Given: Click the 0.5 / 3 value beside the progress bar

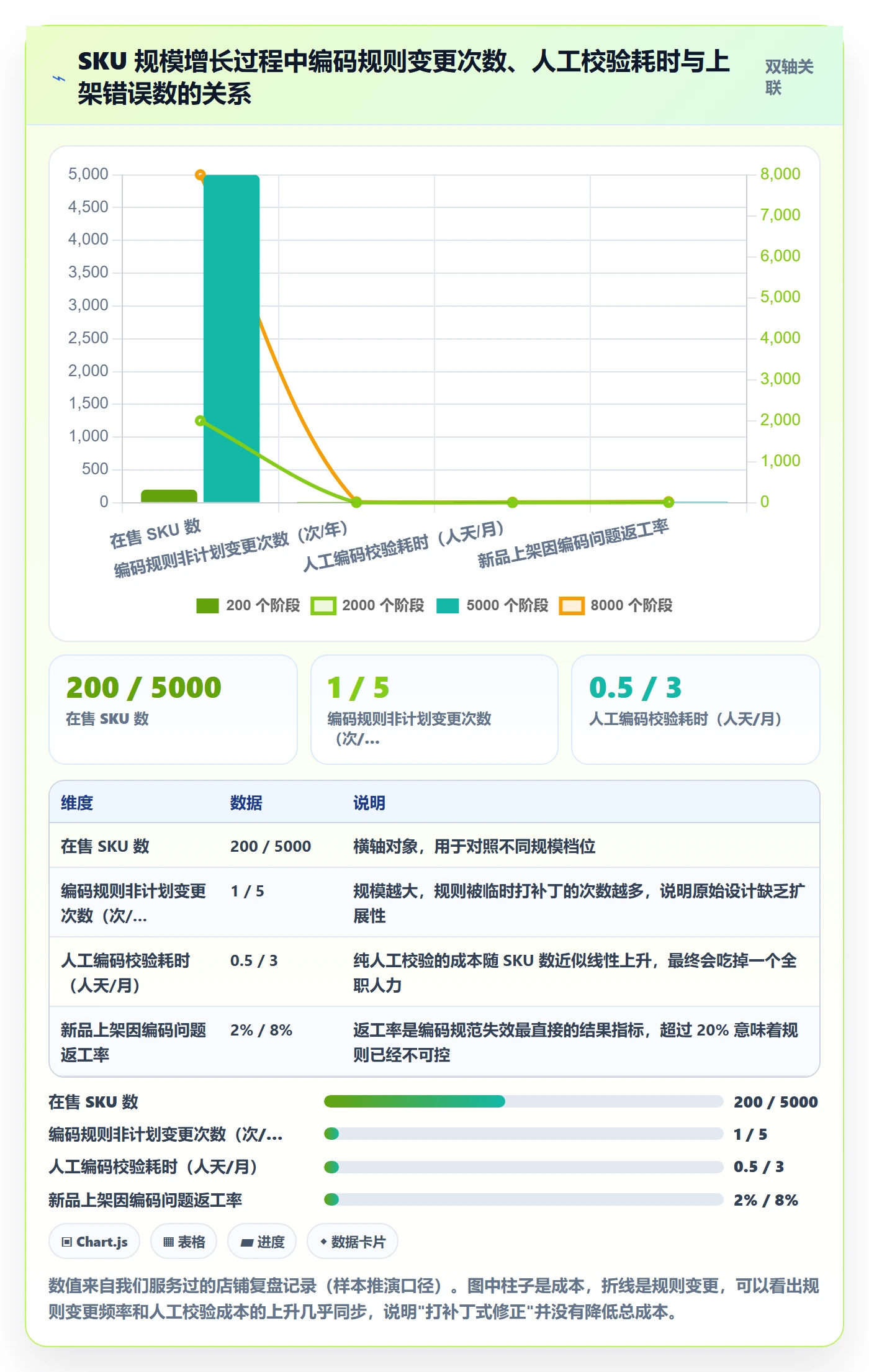Looking at the screenshot, I should tap(759, 1167).
